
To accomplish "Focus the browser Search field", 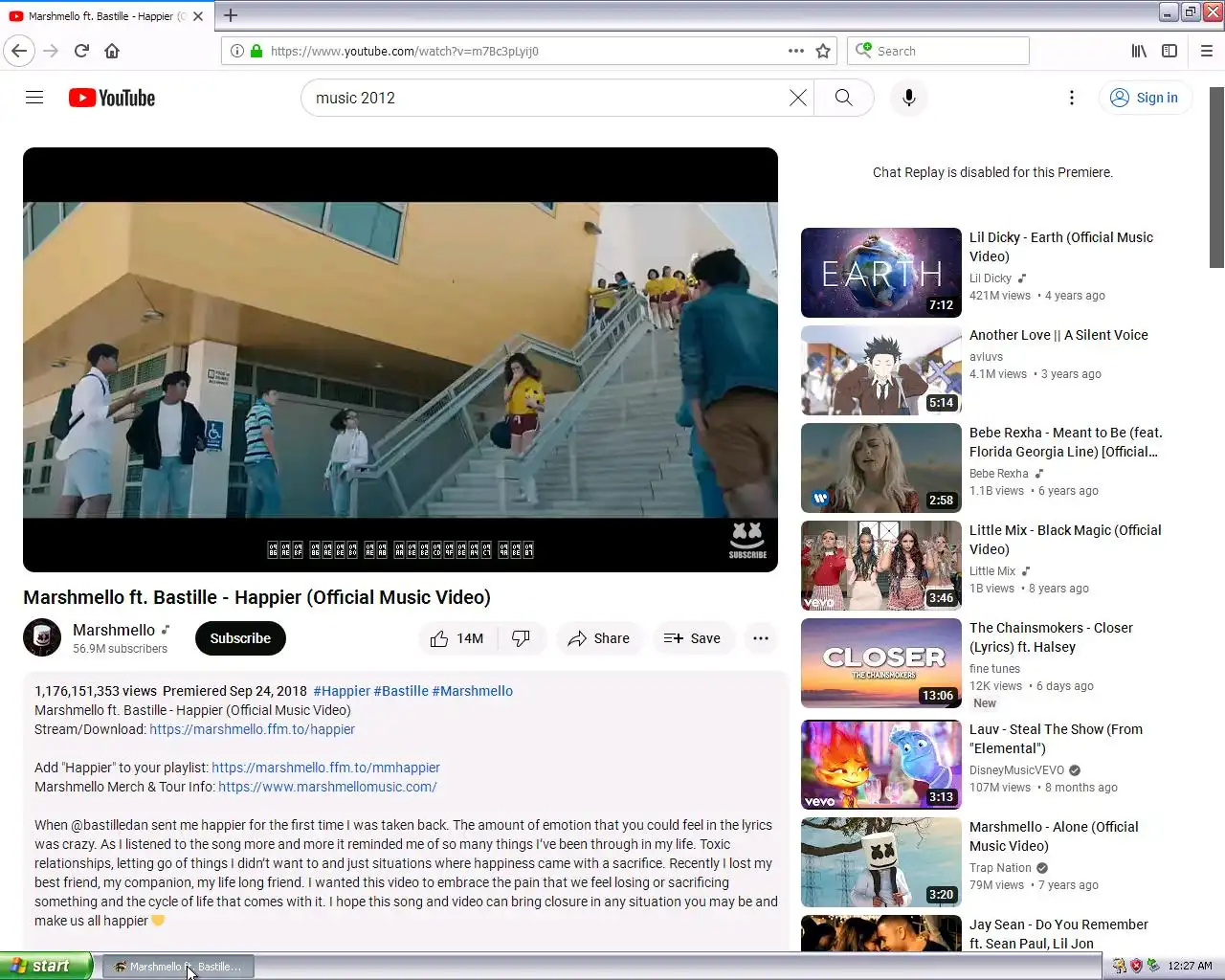I will (x=938, y=51).
